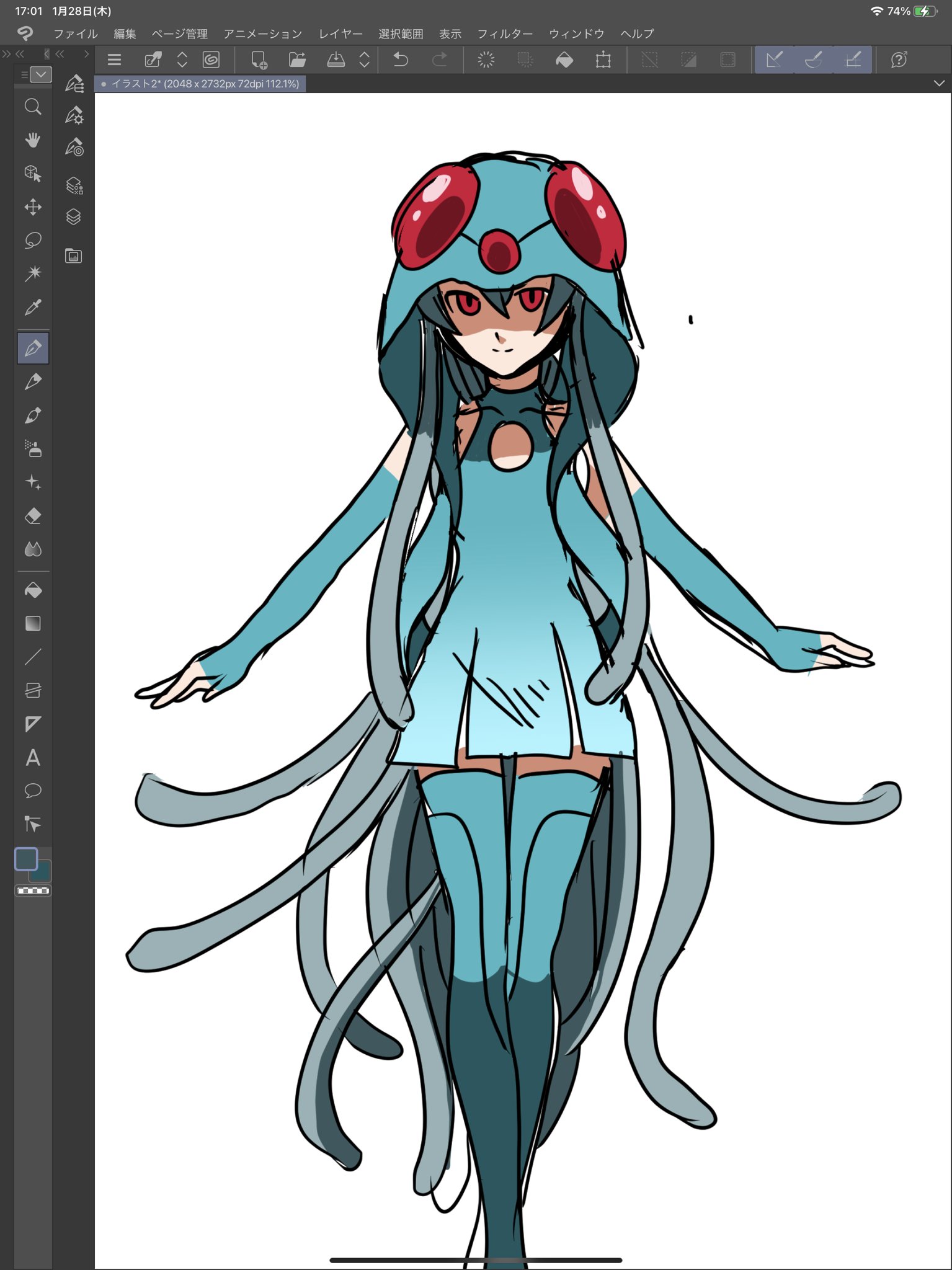
Task: Pick the transparent color swatch
Action: click(x=33, y=890)
